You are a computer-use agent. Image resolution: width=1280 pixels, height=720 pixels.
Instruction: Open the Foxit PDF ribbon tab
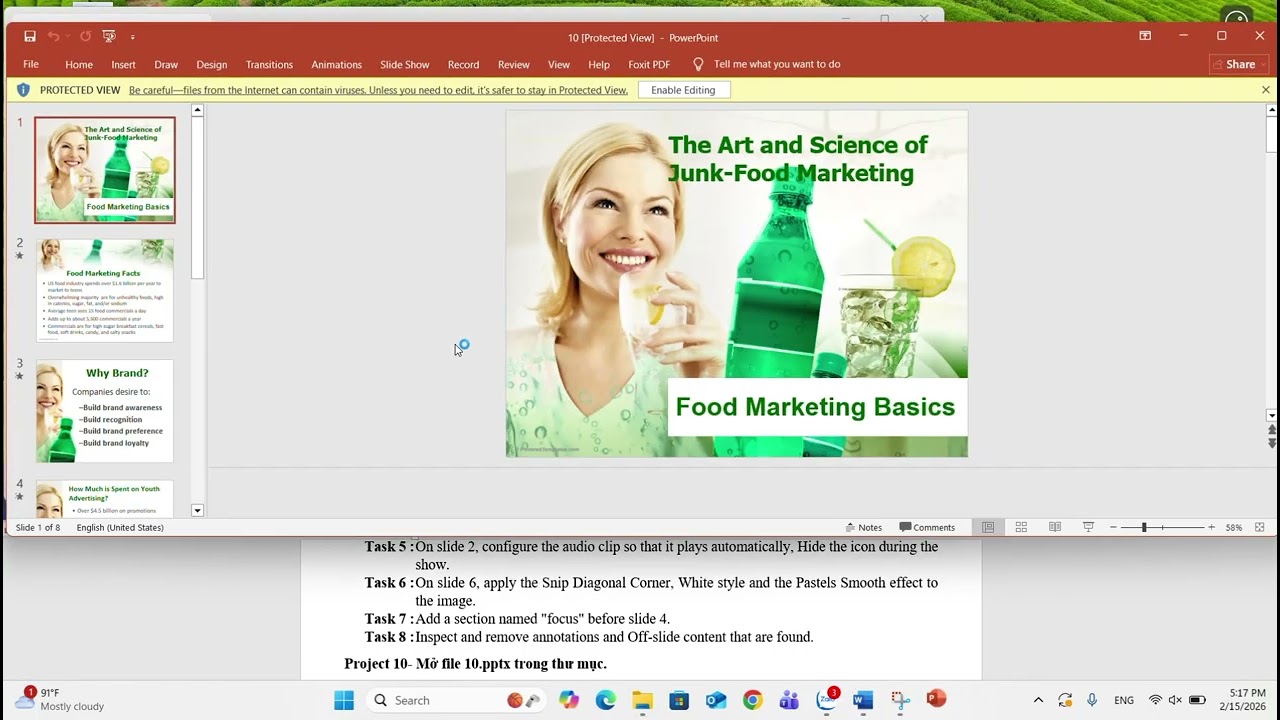tap(649, 64)
